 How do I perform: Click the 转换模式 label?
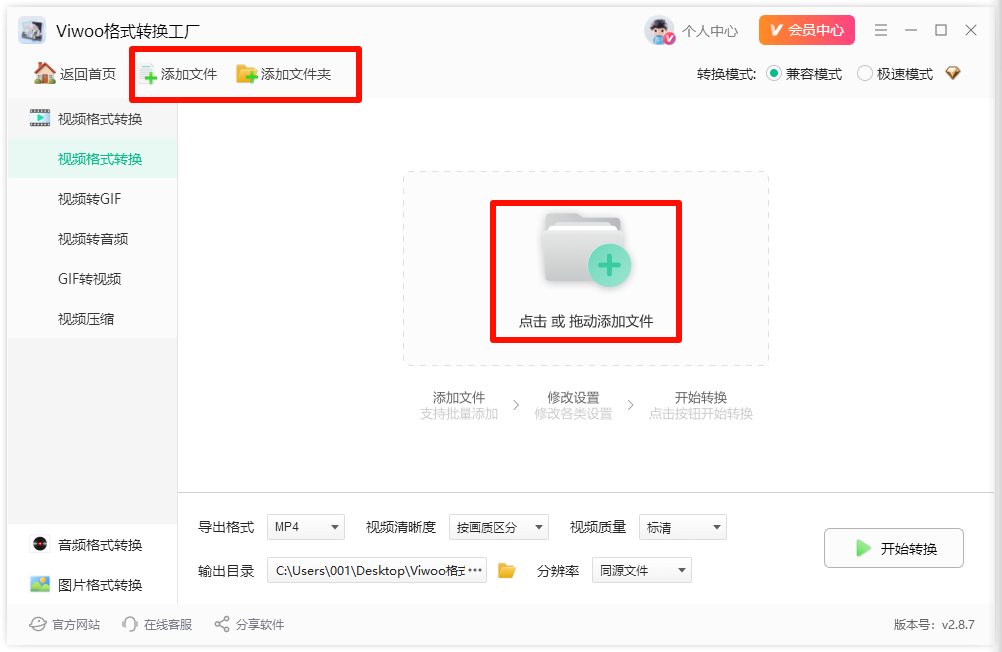coord(727,74)
